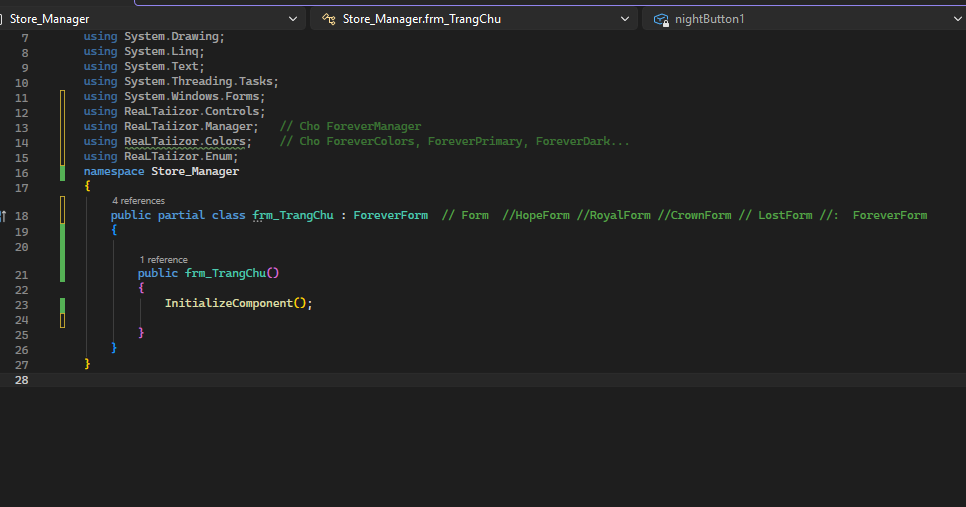This screenshot has width=966, height=507.
Task: Click the class icon beside Store_Manager.frm_TrangChu
Action: point(328,19)
